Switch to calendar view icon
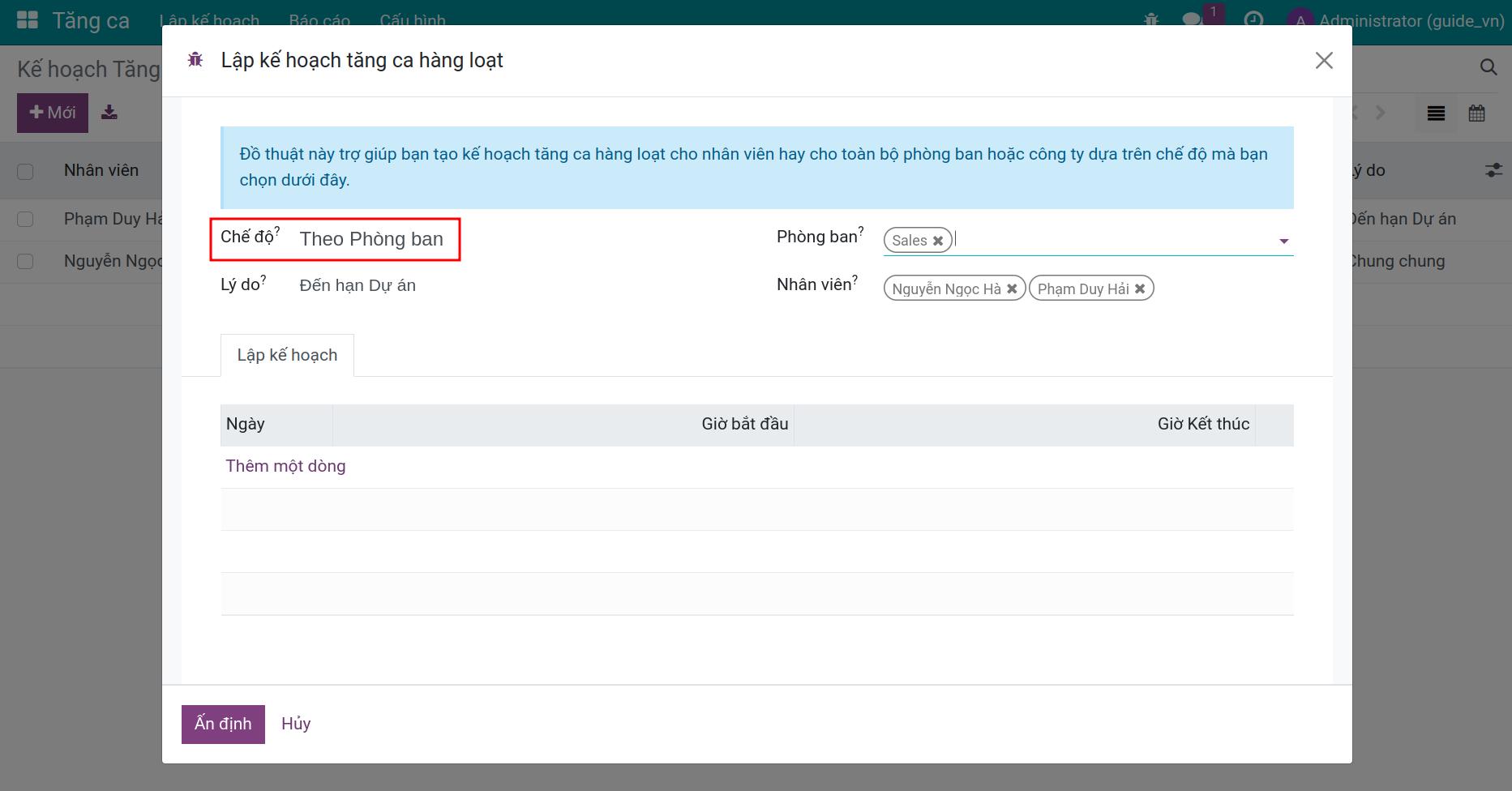 click(x=1476, y=113)
